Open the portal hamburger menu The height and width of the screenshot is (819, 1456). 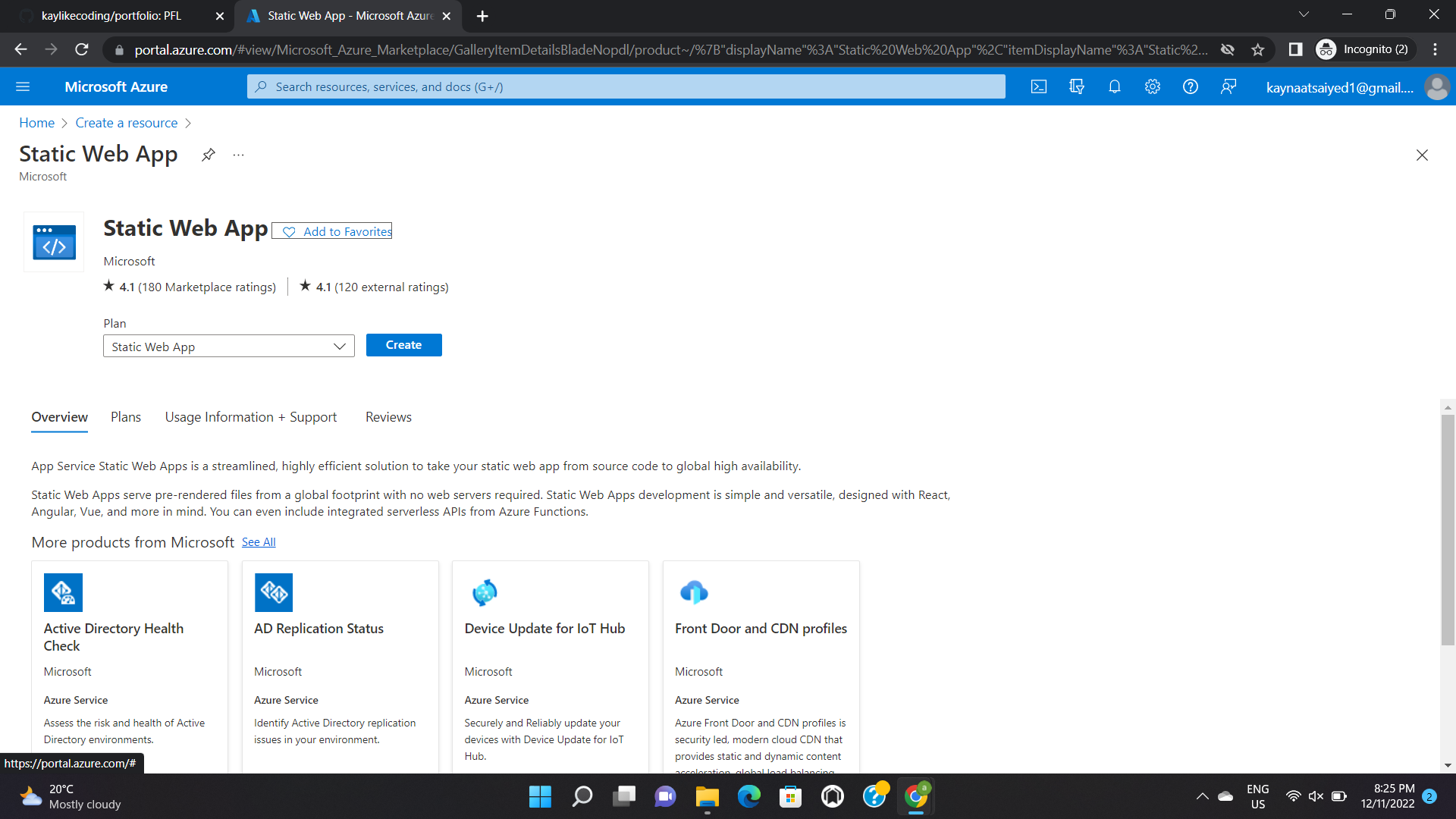pos(23,87)
